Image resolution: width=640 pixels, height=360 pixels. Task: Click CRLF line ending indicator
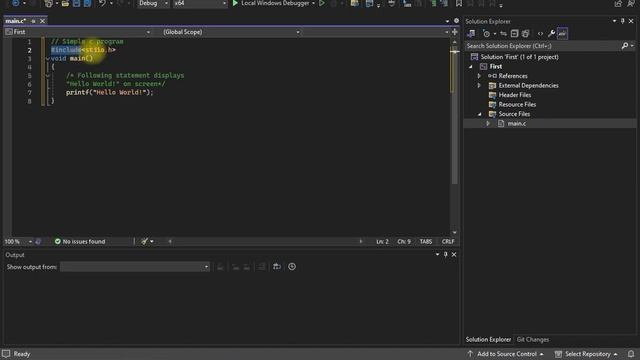point(448,241)
